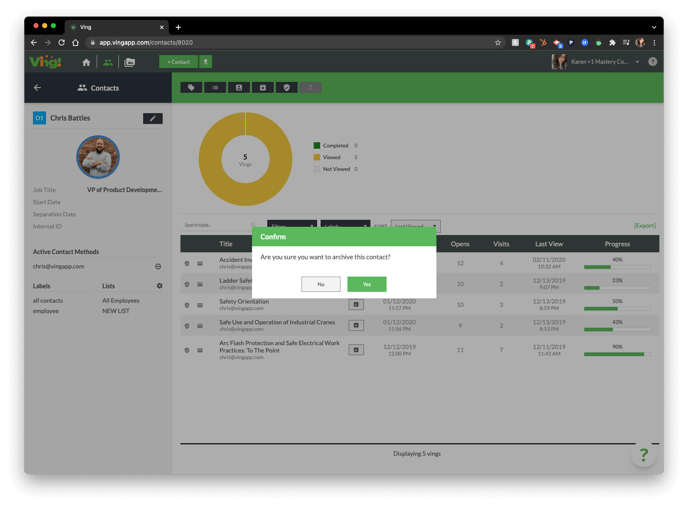
Task: Open the media library folder icon
Action: pyautogui.click(x=129, y=62)
